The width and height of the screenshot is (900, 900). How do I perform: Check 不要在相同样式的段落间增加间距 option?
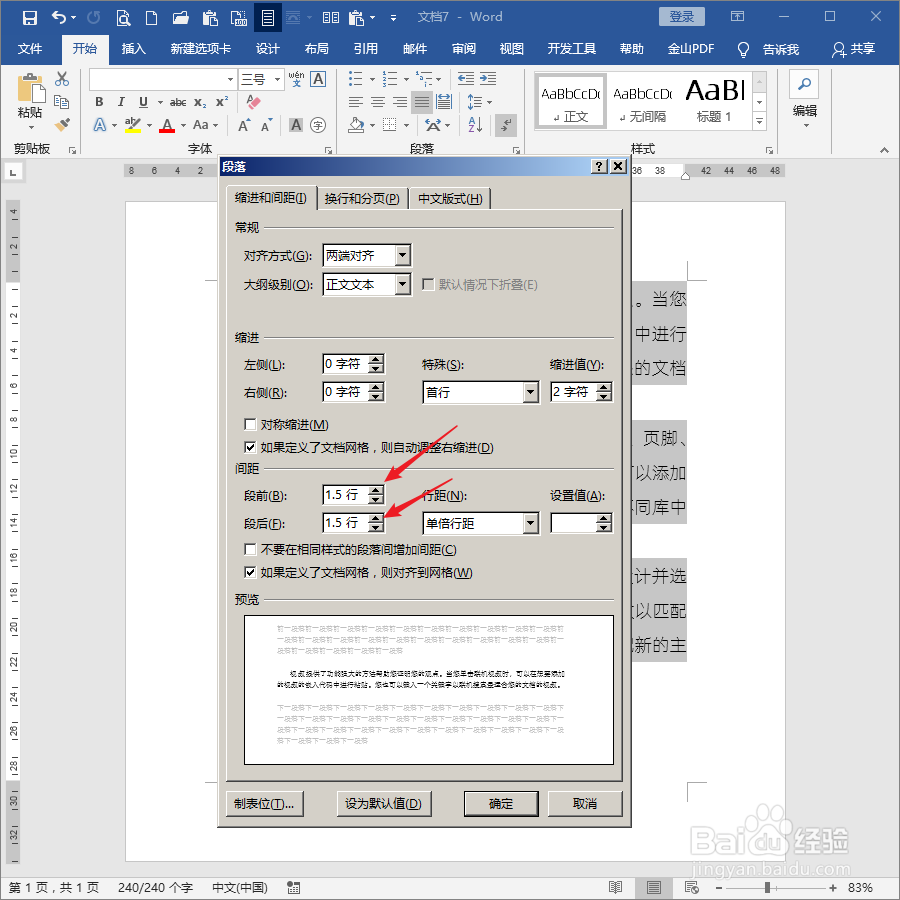(250, 549)
